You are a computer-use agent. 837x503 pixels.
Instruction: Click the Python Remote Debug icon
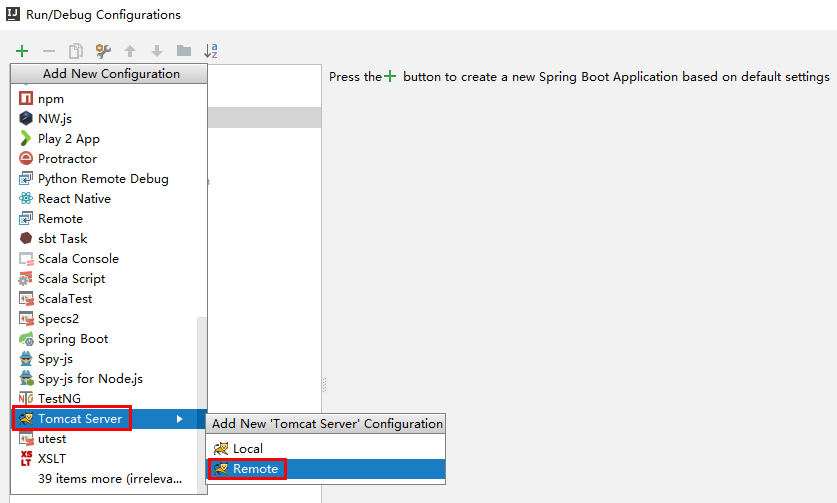(26, 178)
